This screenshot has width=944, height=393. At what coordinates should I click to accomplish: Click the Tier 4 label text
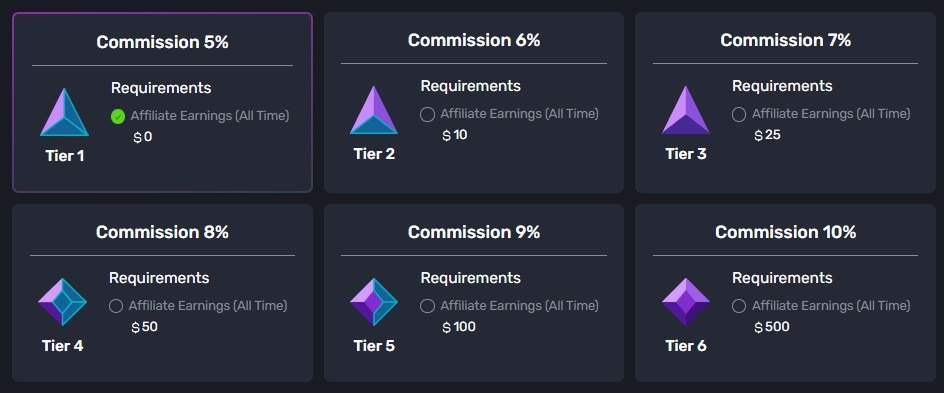click(x=63, y=346)
